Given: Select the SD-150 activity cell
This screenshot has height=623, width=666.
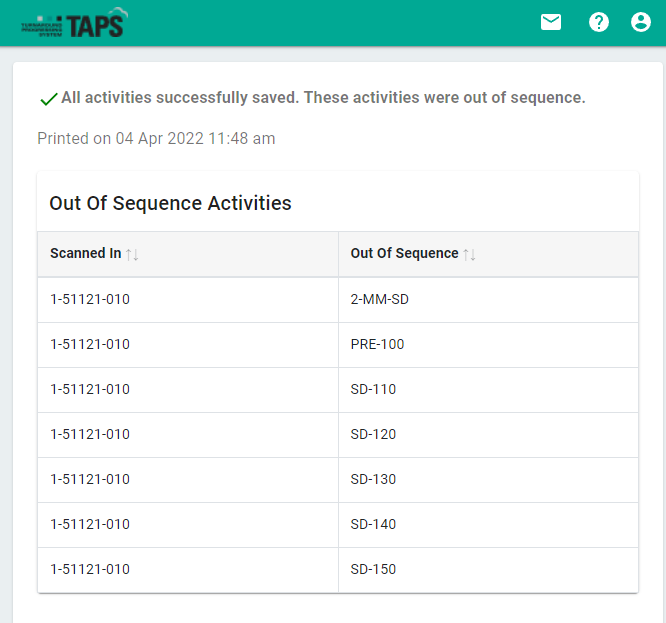Looking at the screenshot, I should click(x=373, y=569).
